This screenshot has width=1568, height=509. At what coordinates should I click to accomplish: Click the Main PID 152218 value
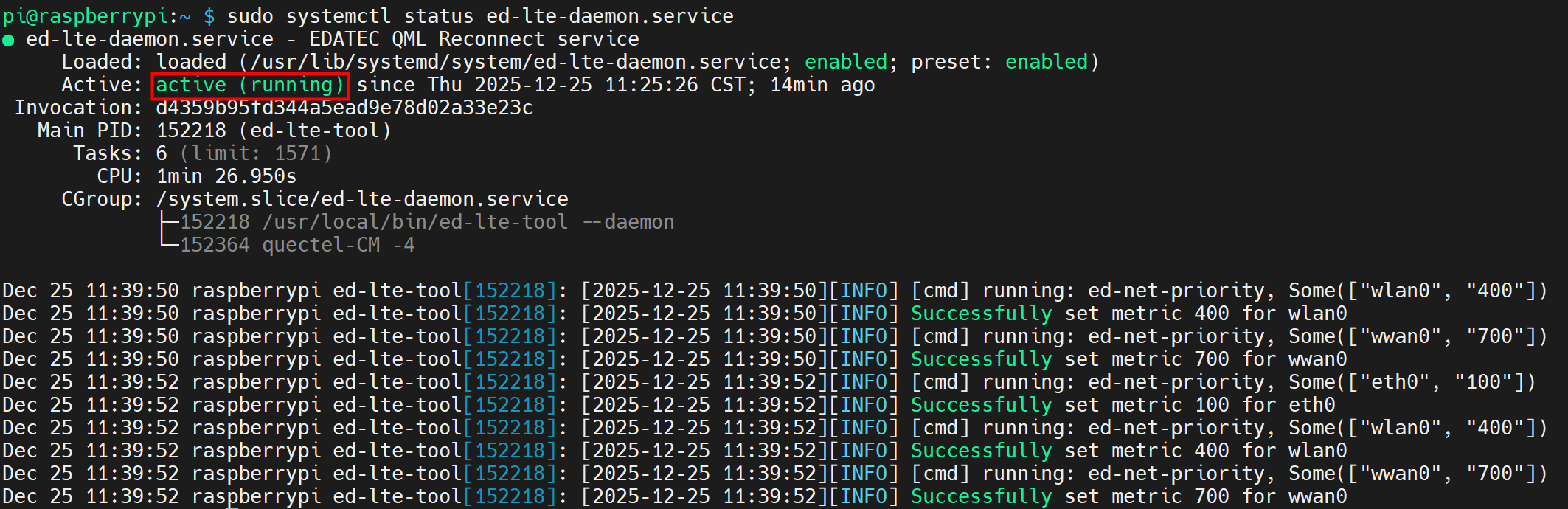[191, 131]
